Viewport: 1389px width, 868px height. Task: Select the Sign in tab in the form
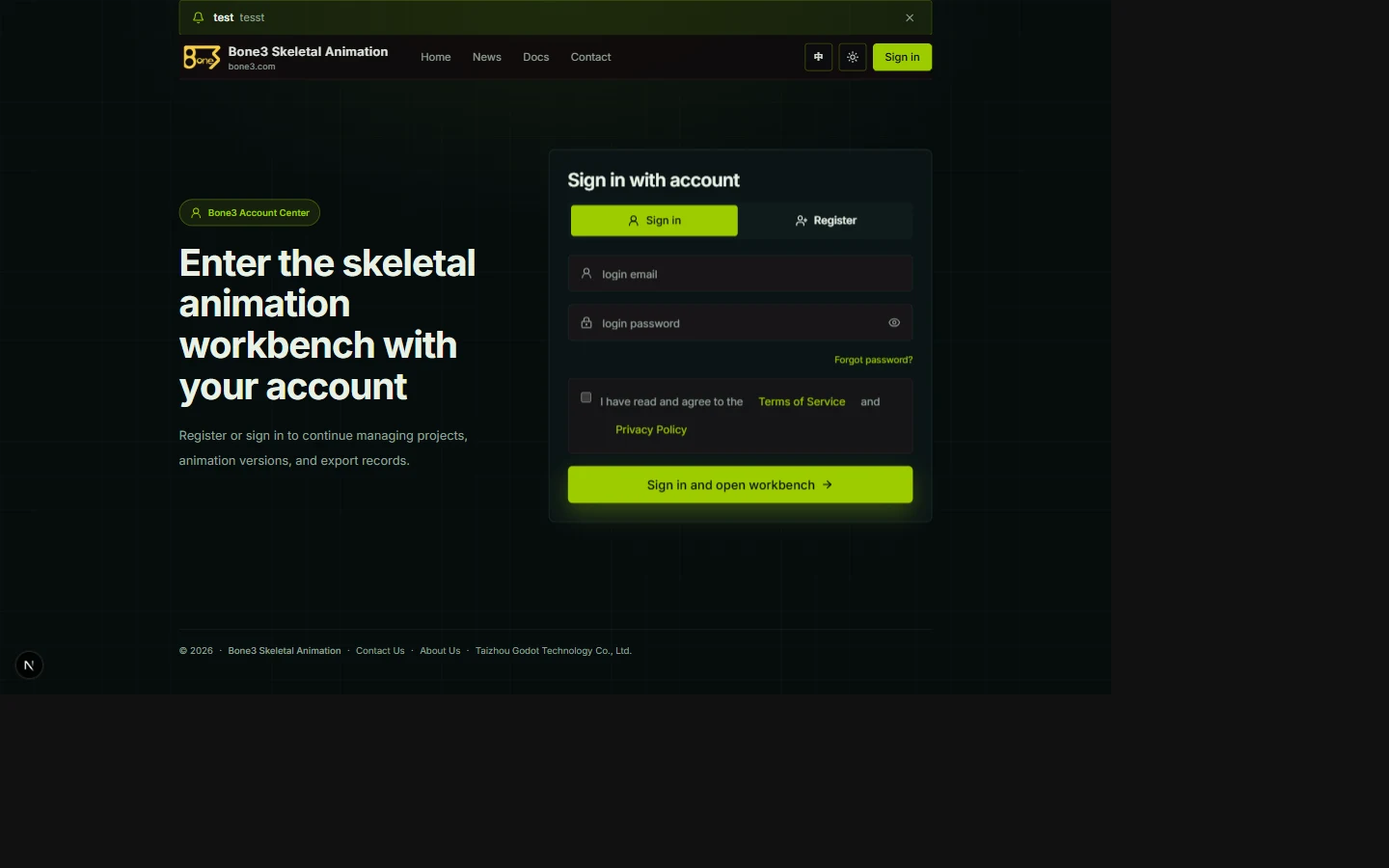tap(654, 221)
